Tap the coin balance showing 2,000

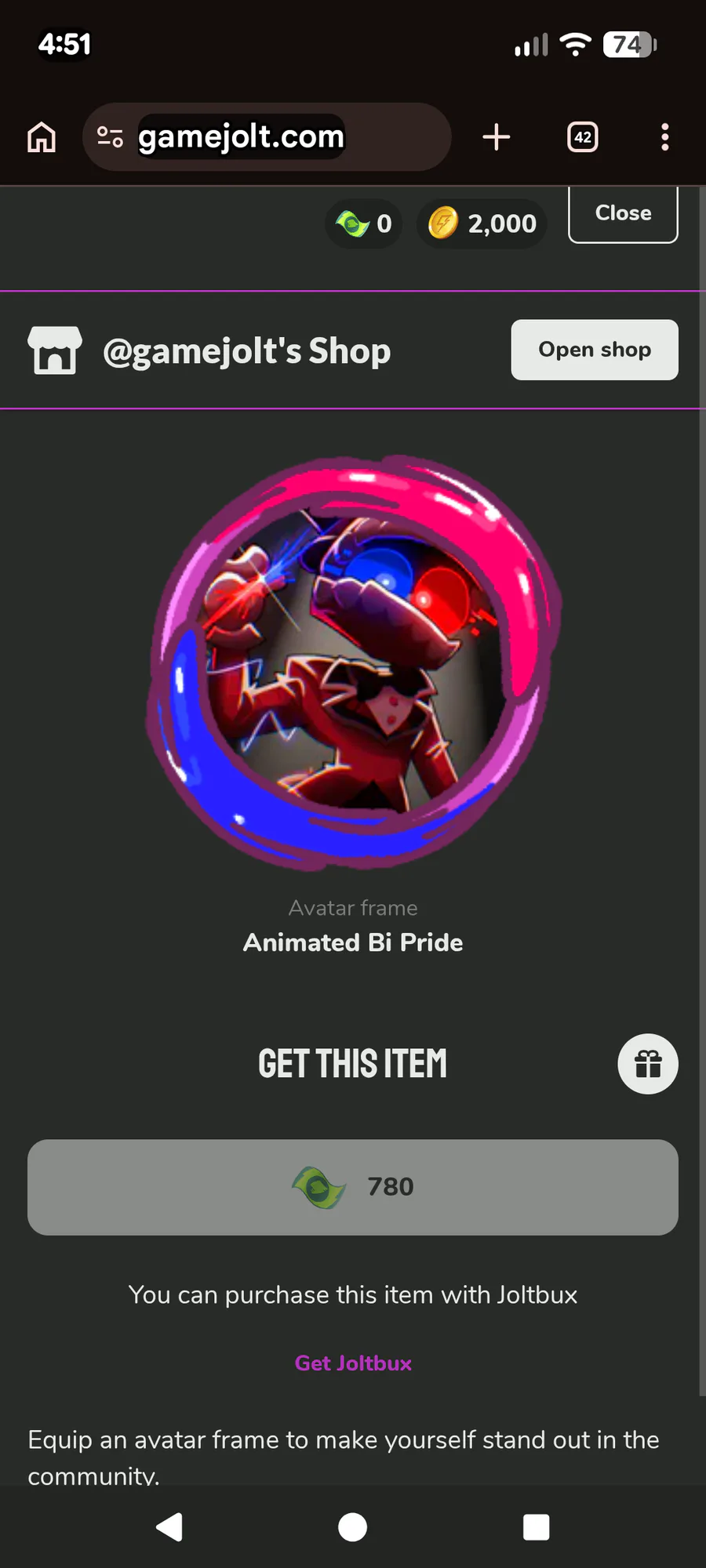(x=482, y=223)
